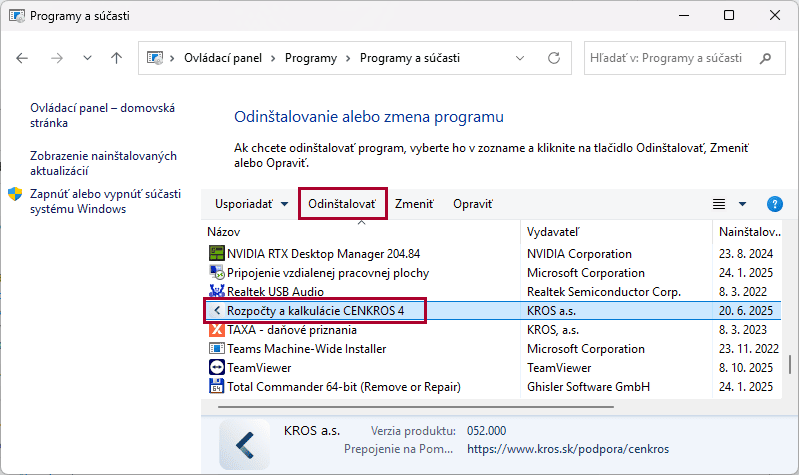Open the Usporiadať dropdown menu
Image resolution: width=799 pixels, height=475 pixels.
252,204
